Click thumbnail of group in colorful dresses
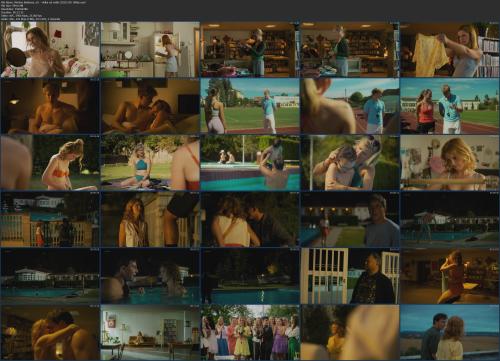Viewport: 500px width, 361px height. [x=250, y=332]
